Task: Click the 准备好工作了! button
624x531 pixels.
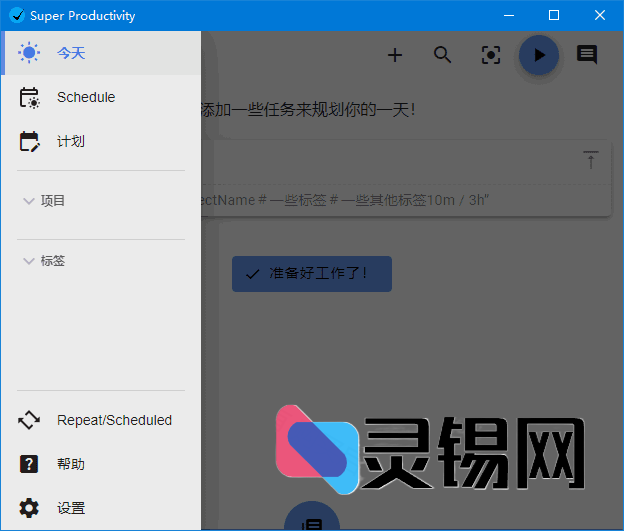Action: click(312, 274)
